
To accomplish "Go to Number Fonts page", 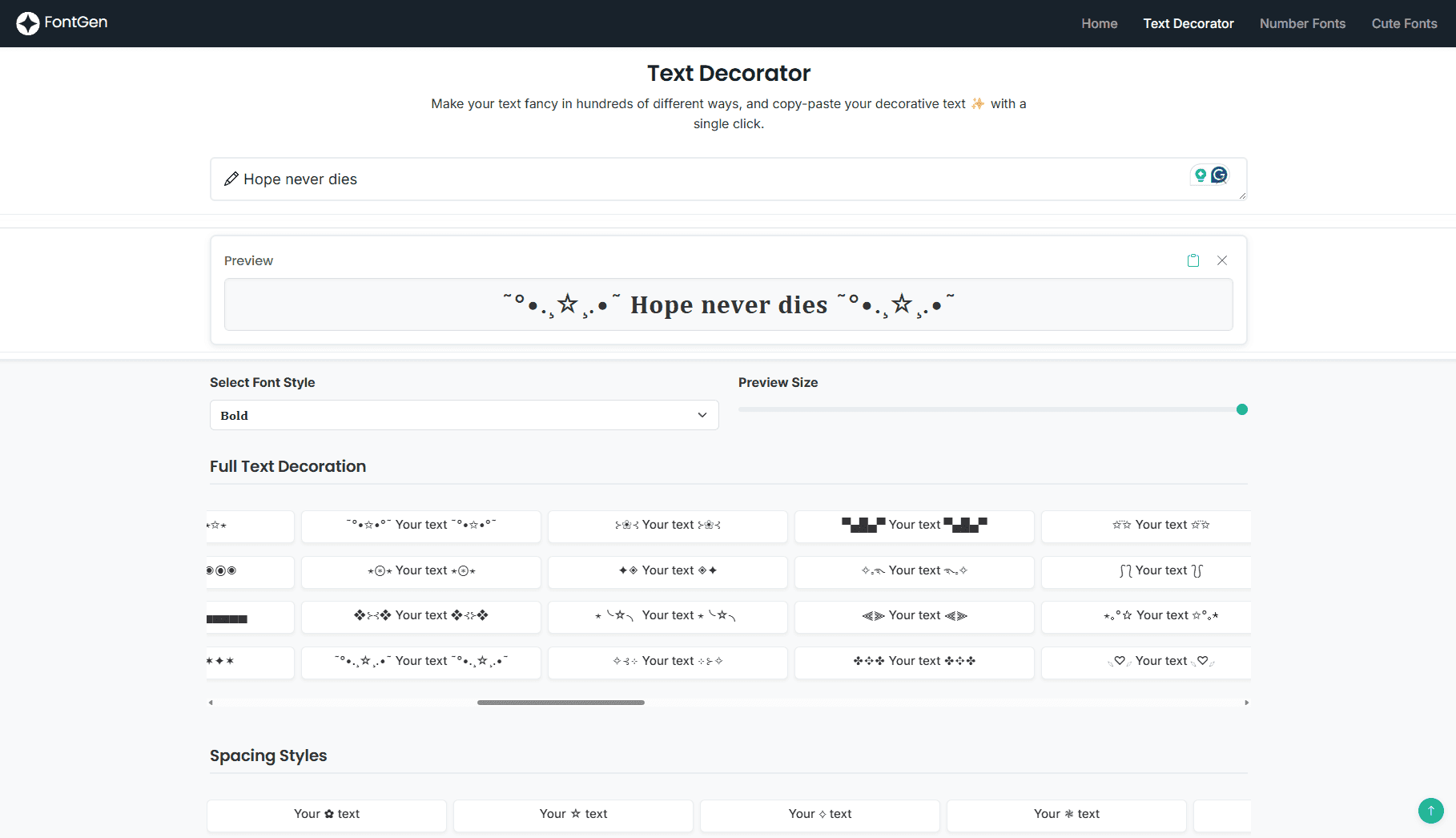I will pyautogui.click(x=1302, y=23).
